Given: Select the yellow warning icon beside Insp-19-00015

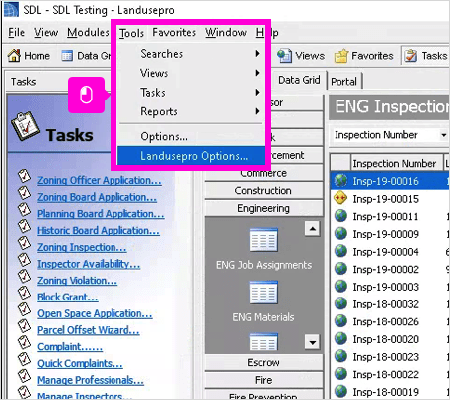Looking at the screenshot, I should (340, 198).
